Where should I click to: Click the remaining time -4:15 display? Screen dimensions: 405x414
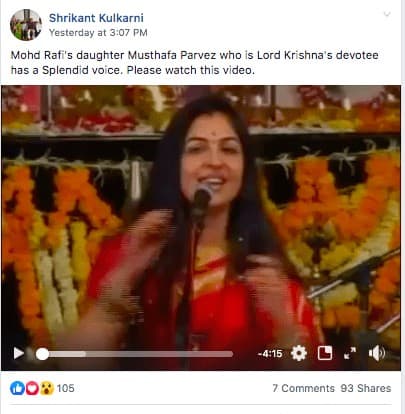270,354
